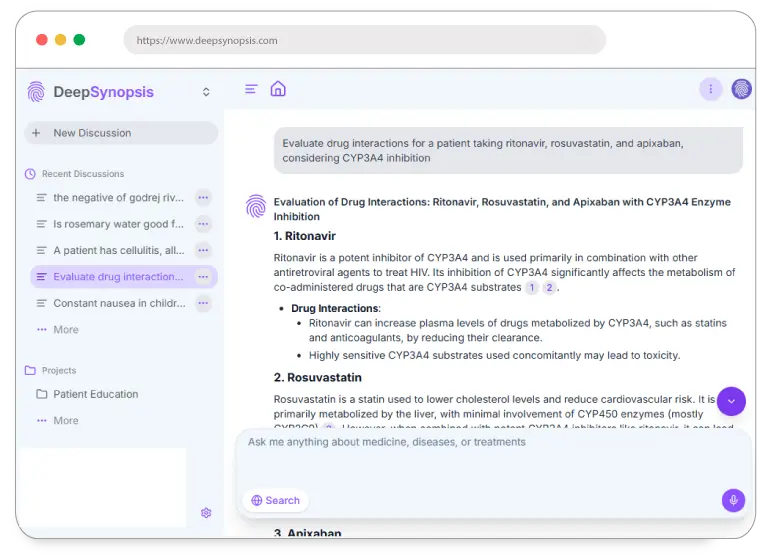Open the user profile avatar
771x557 pixels.
click(741, 89)
